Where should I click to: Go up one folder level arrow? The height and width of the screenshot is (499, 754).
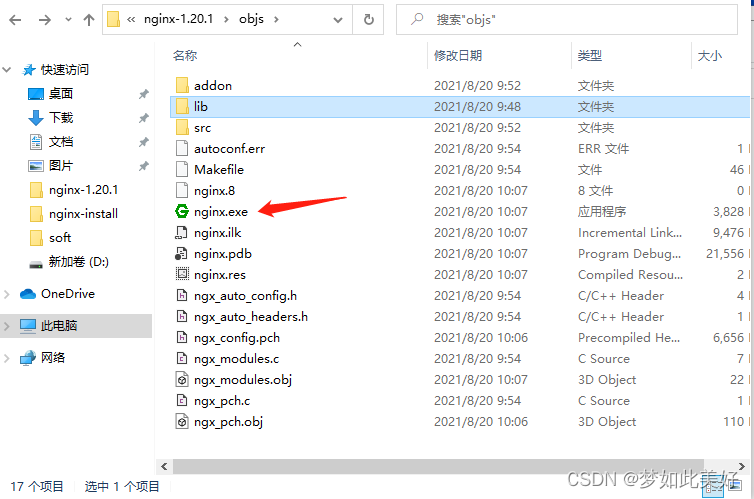pyautogui.click(x=88, y=20)
